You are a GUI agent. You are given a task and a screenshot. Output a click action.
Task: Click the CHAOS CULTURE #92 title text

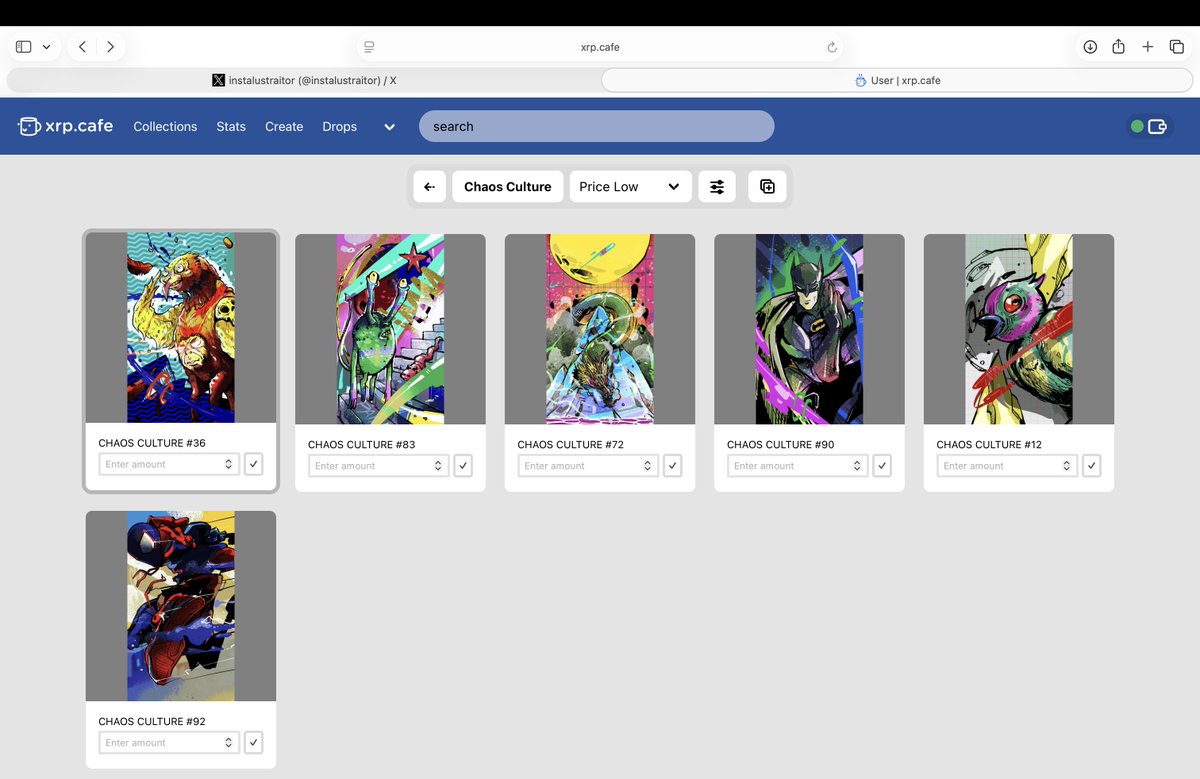[x=152, y=721]
